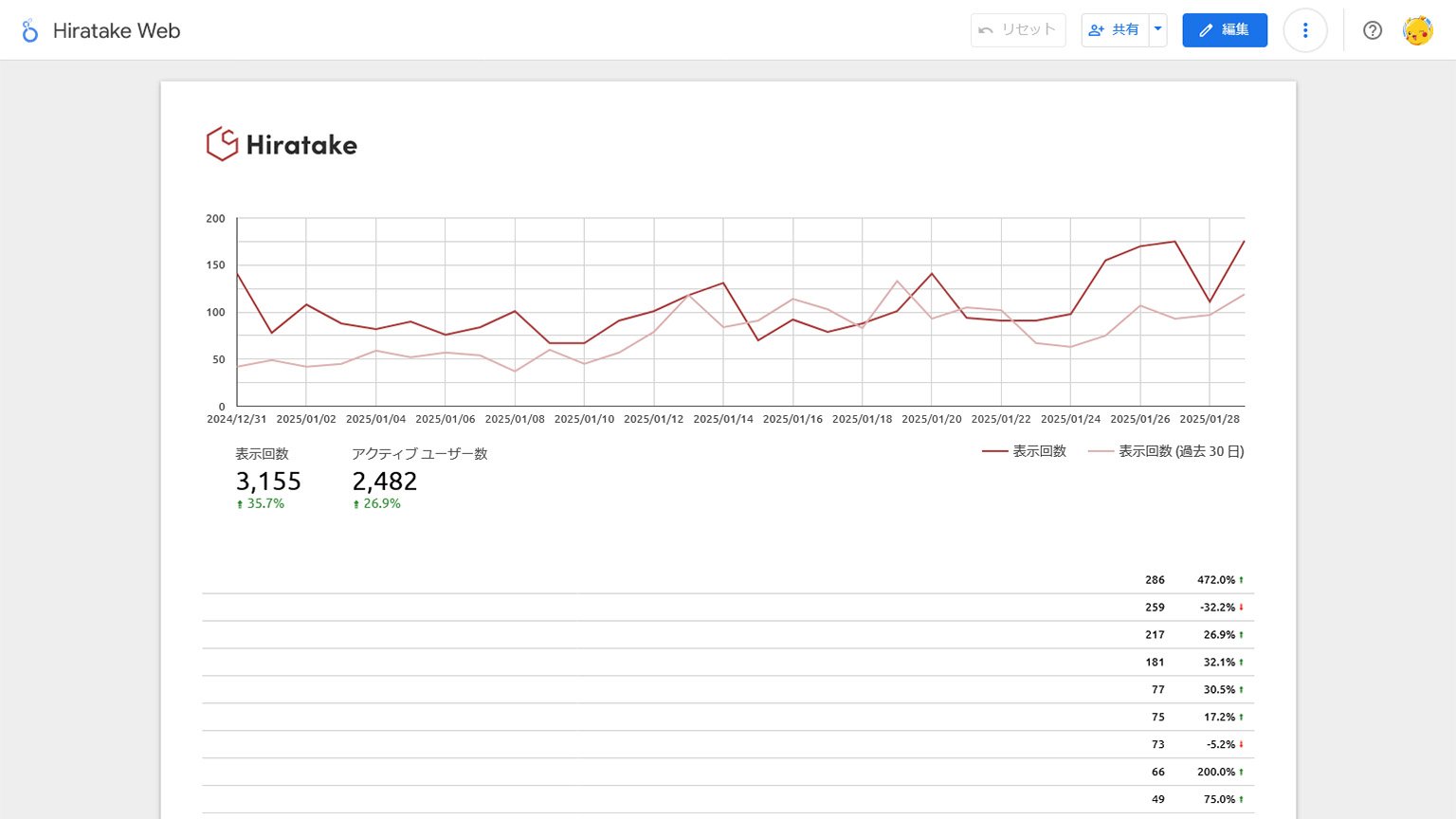The height and width of the screenshot is (819, 1456).
Task: Click the 32.1% change cell
Action: pyautogui.click(x=1224, y=663)
